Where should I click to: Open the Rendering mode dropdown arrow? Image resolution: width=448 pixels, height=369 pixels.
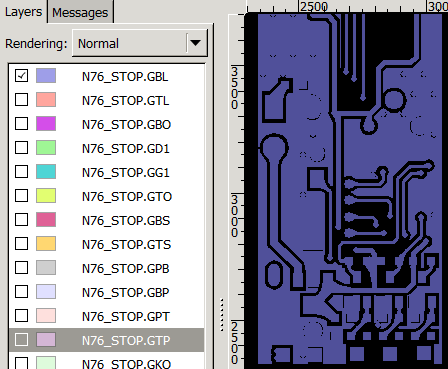(196, 43)
